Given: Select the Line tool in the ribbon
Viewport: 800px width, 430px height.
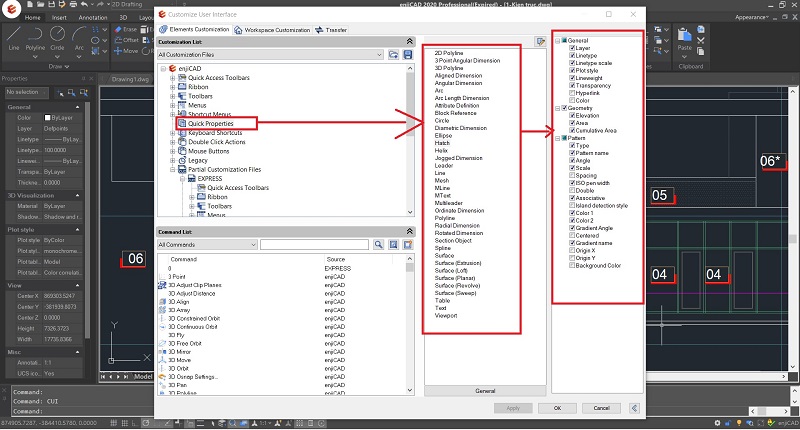Looking at the screenshot, I should (14, 39).
